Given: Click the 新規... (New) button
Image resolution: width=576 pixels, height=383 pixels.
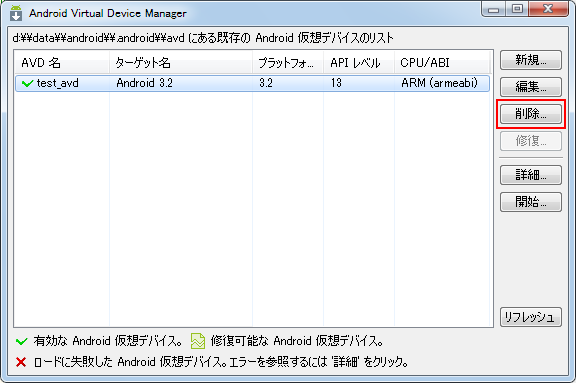Looking at the screenshot, I should pyautogui.click(x=530, y=60).
